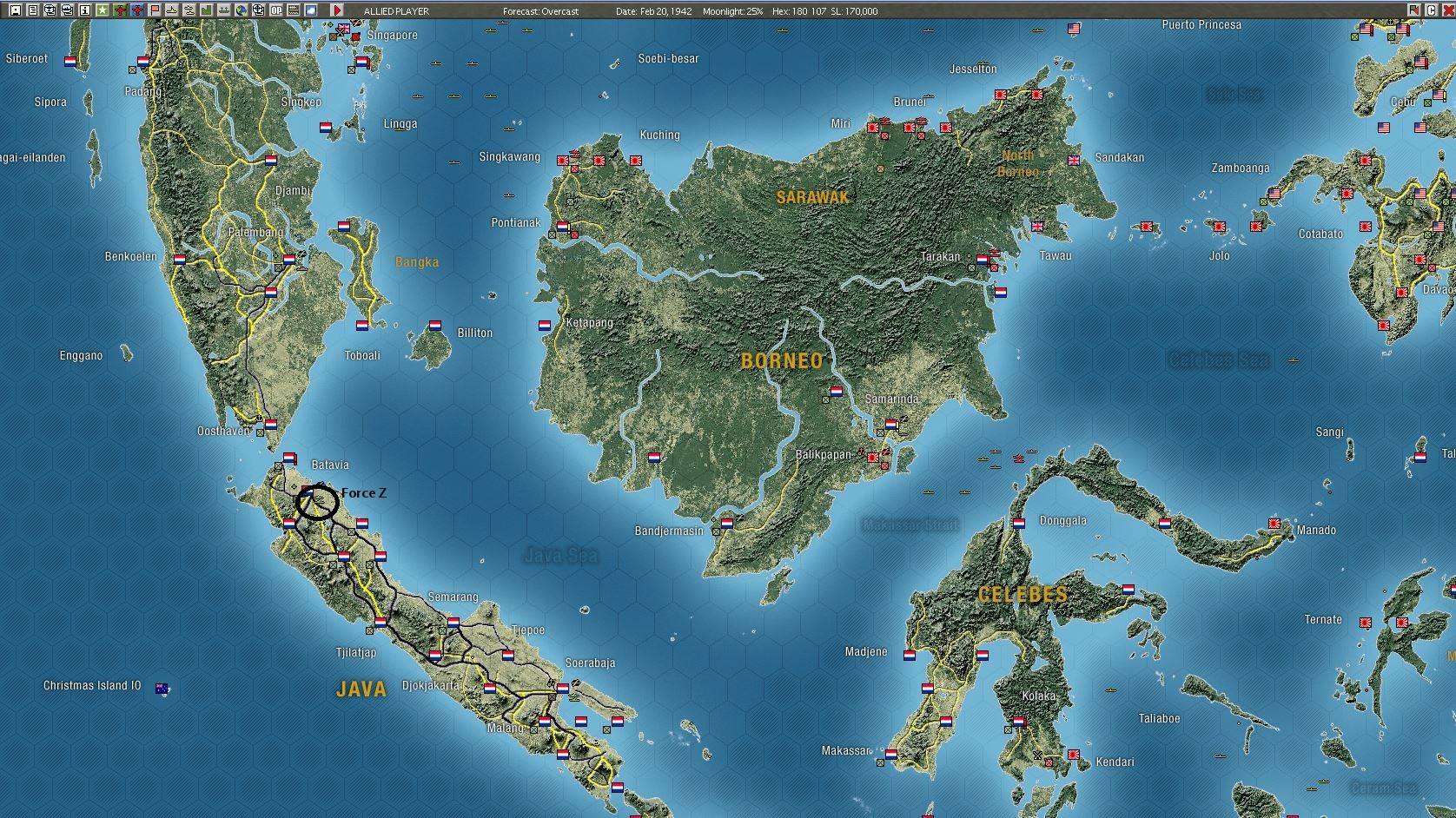Viewport: 1456px width, 818px height.
Task: Click the Batavia map label
Action: click(330, 465)
